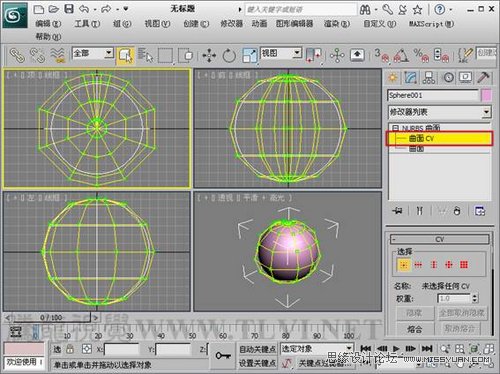Activate the Select and Rotate tool
Screen dimensions: 500x374
pyautogui.click(x=229, y=55)
